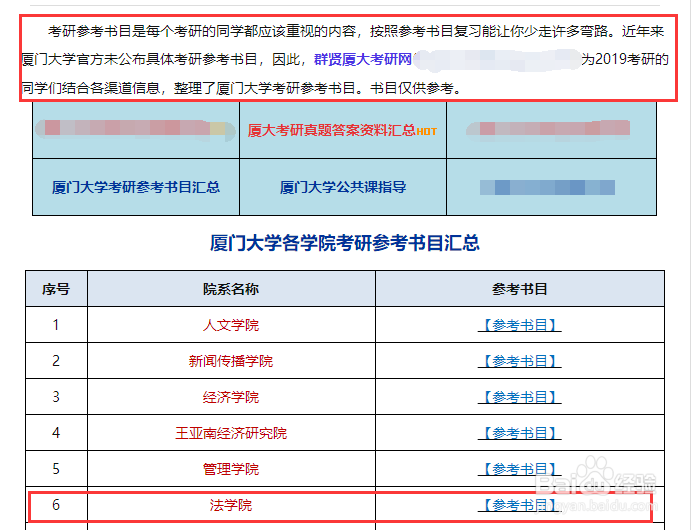The image size is (697, 530).
Task: Open 参考书目 link for 经济学院 row
Action: [x=520, y=397]
